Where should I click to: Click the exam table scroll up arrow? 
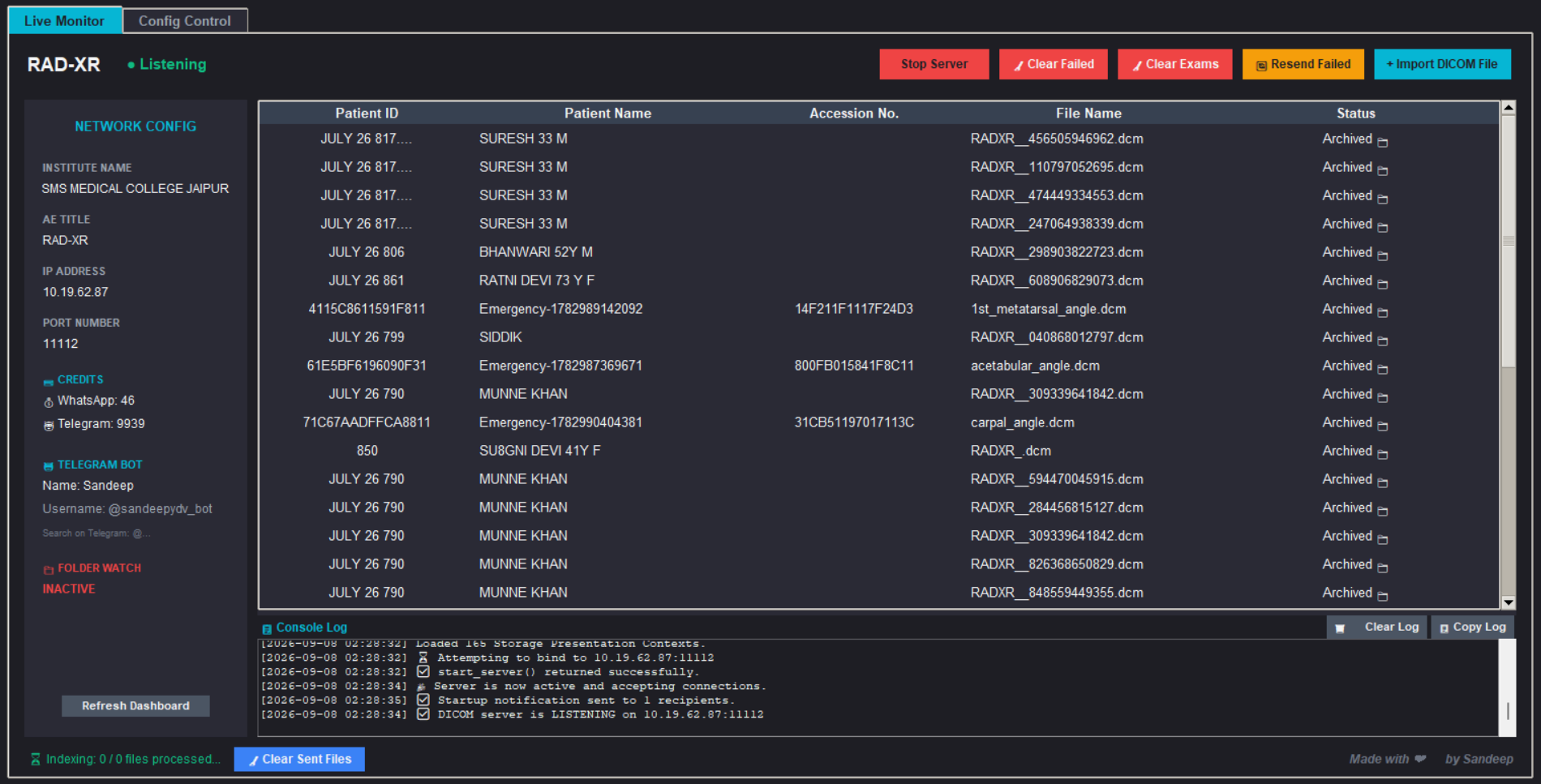[1509, 107]
